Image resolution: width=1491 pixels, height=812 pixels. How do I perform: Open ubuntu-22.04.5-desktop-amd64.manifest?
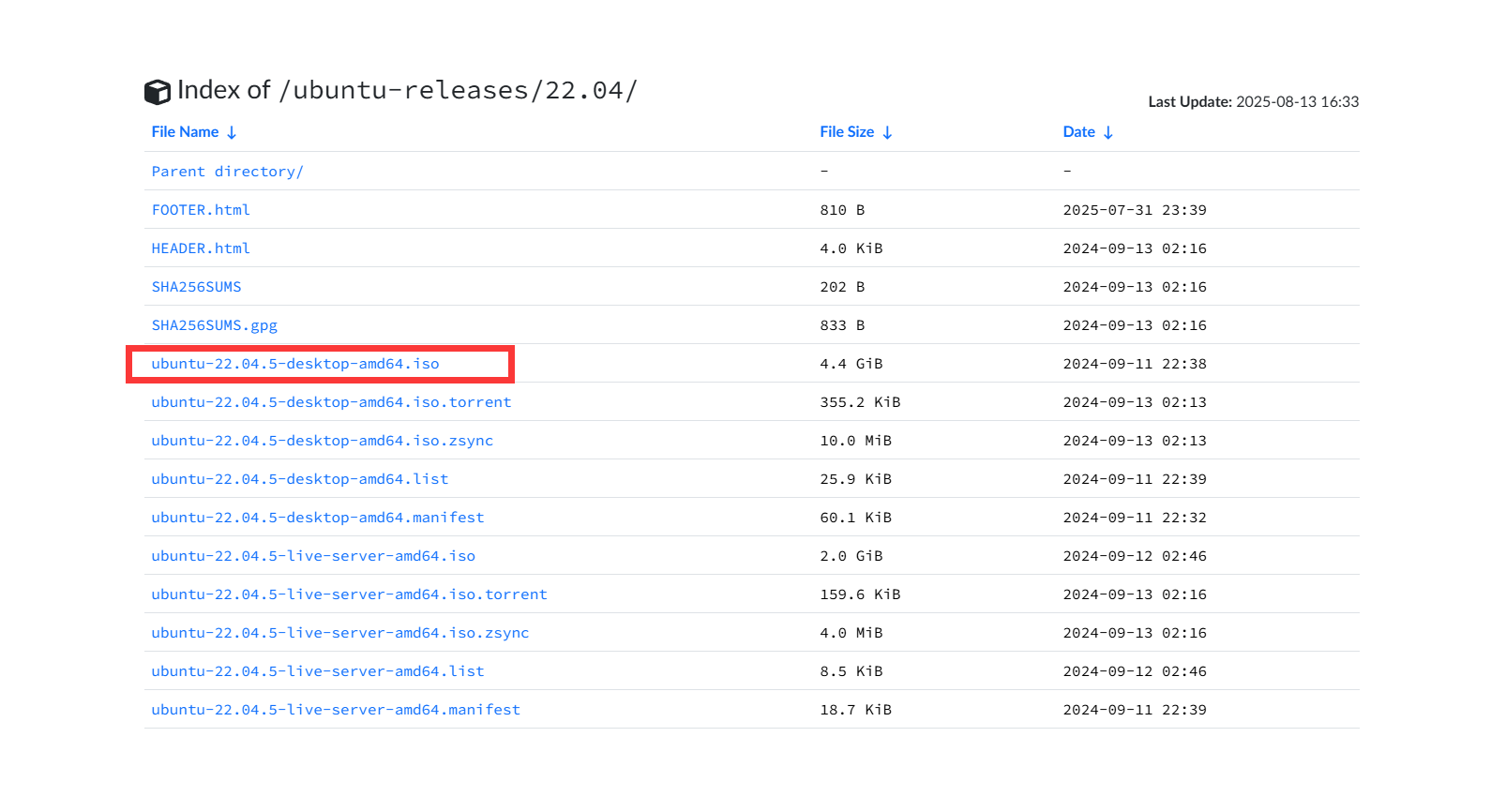[318, 518]
